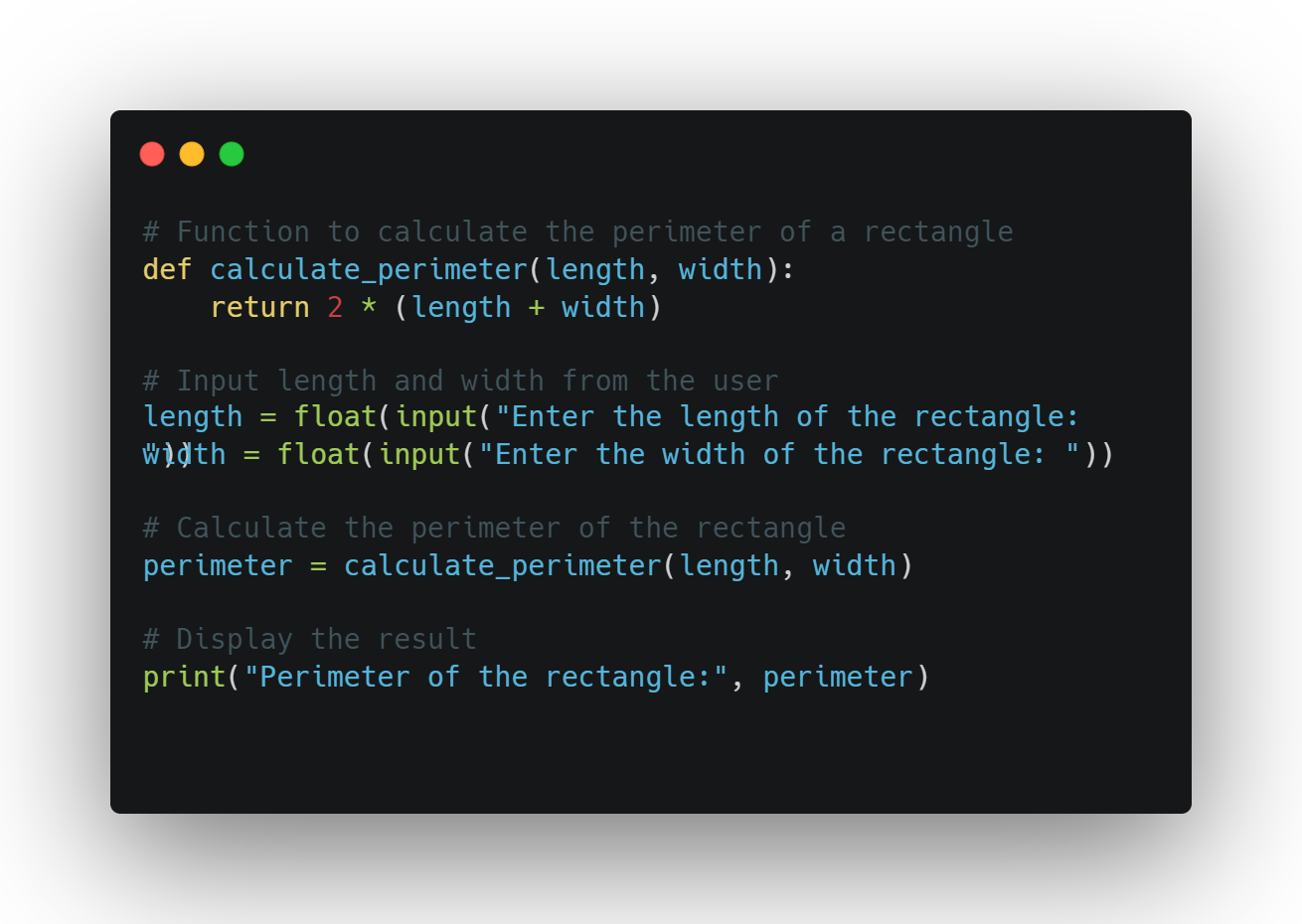Click the 'print' function name
1302x924 pixels.
(185, 678)
